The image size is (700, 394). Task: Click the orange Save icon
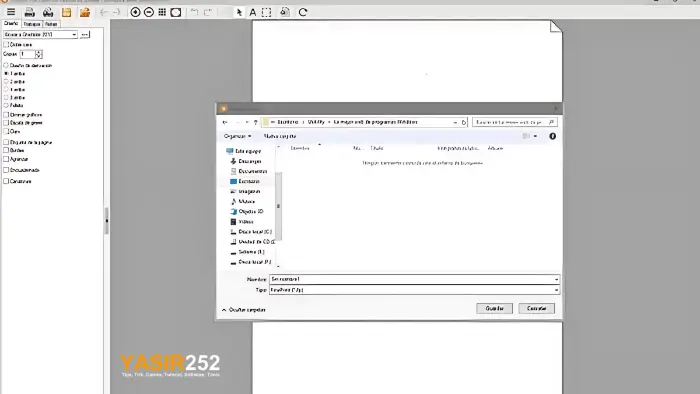point(67,12)
